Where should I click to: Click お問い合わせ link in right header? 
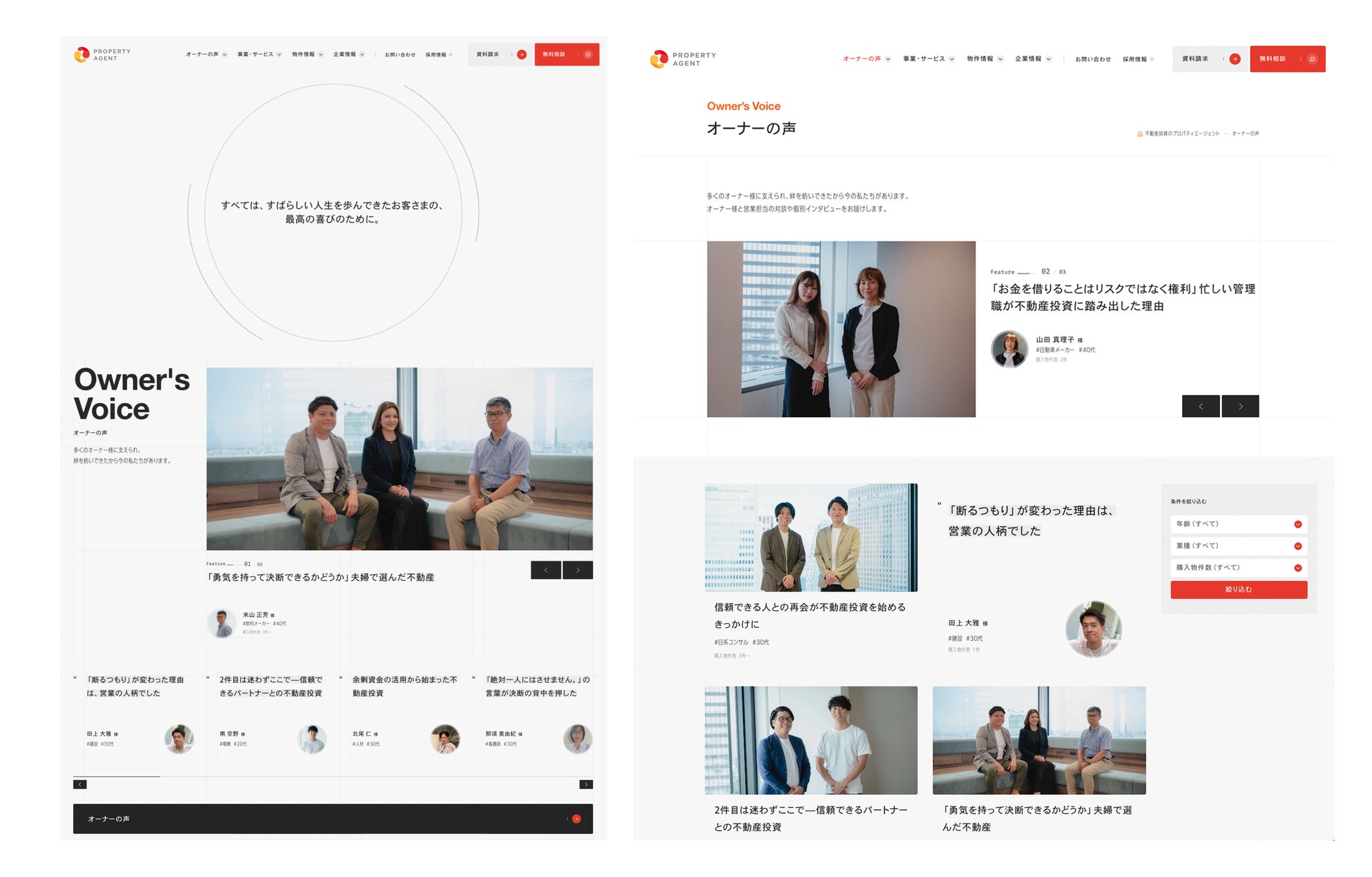1092,59
